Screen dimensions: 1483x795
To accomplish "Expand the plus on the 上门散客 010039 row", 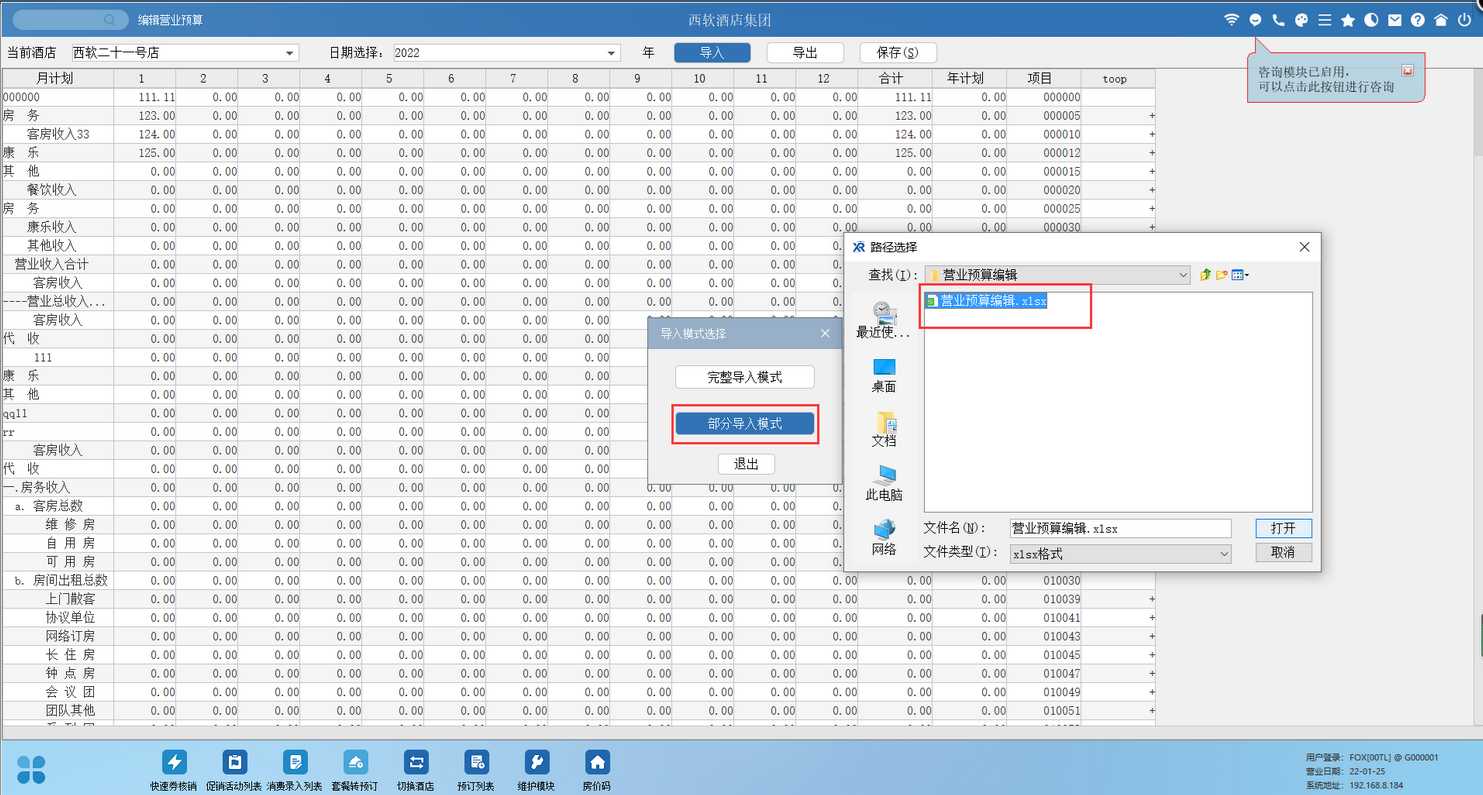I will pos(1151,599).
